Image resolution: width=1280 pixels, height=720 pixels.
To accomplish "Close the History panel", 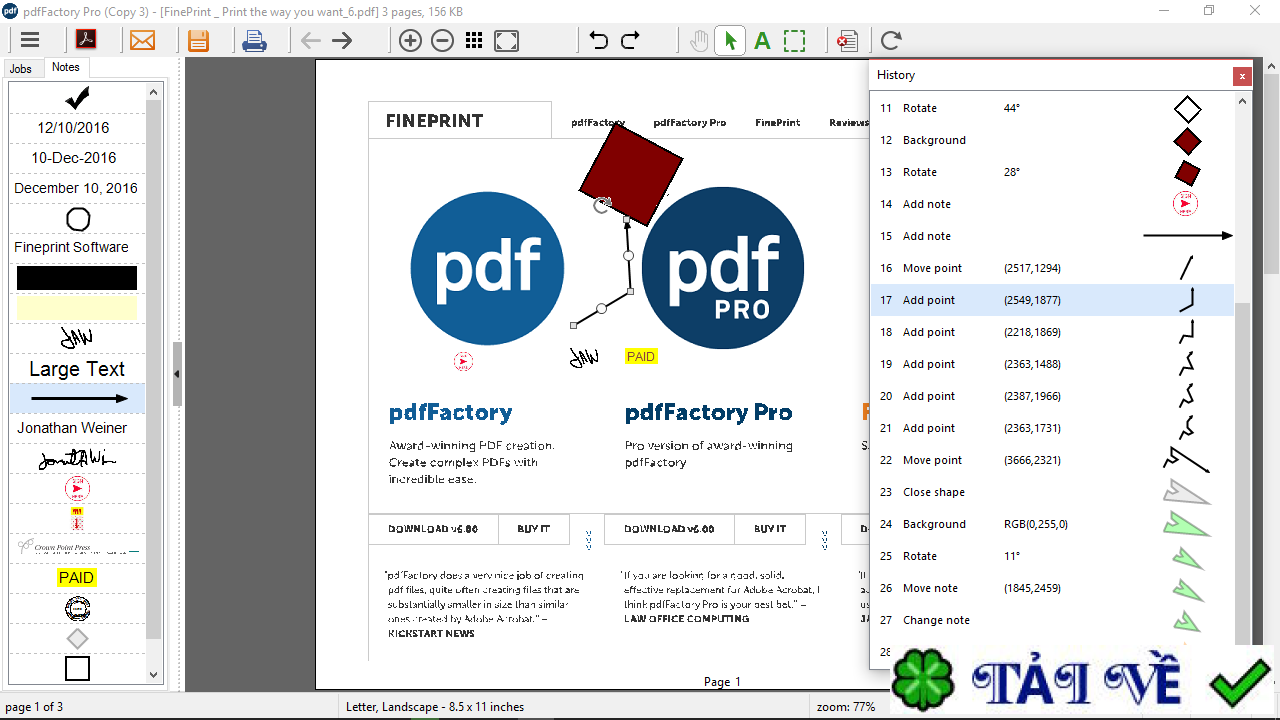I will click(1242, 76).
